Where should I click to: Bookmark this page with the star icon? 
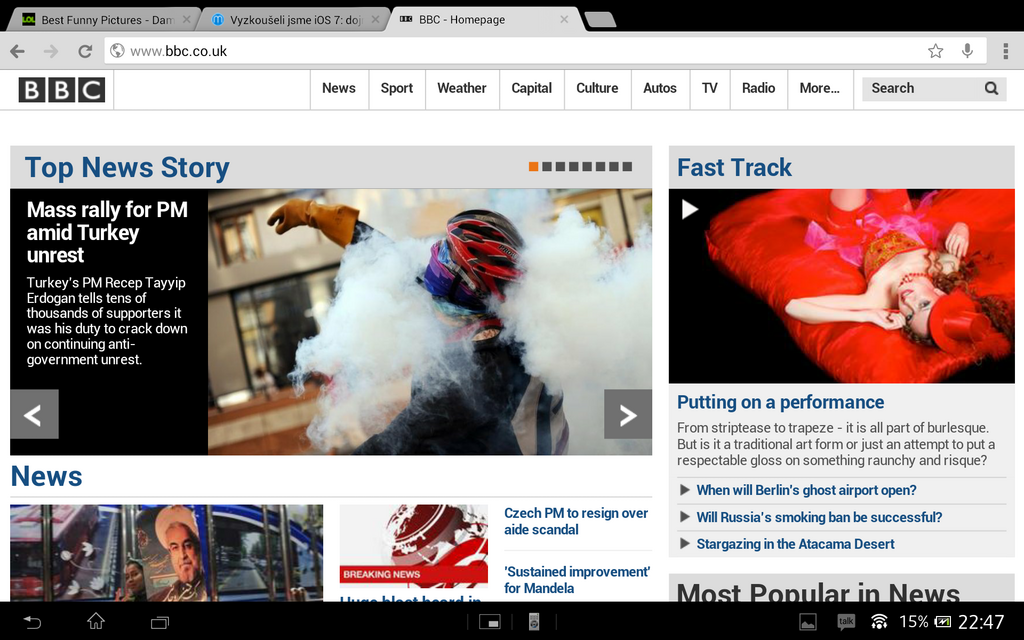[x=935, y=50]
